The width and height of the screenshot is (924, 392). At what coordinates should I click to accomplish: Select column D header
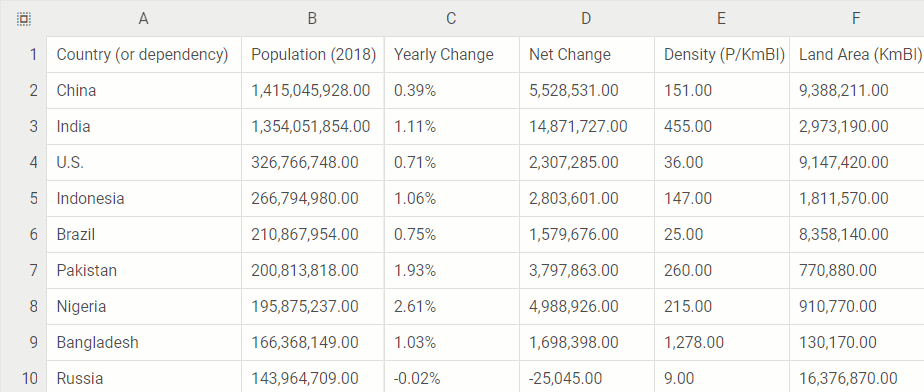[x=586, y=19]
